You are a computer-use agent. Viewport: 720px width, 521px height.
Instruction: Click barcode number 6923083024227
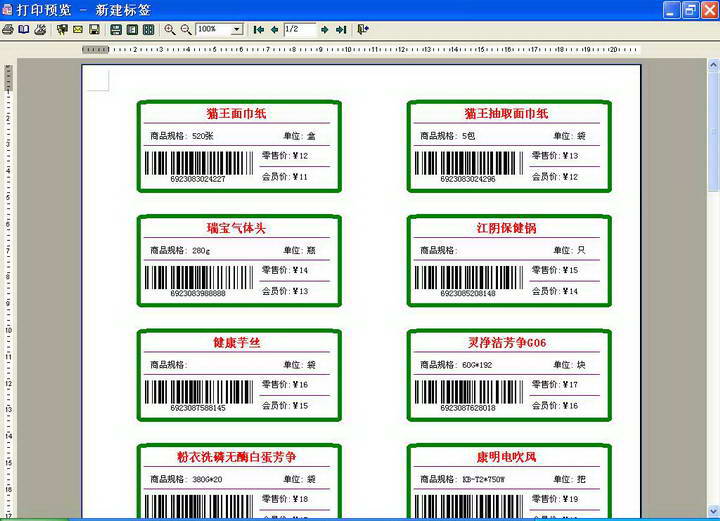point(198,179)
